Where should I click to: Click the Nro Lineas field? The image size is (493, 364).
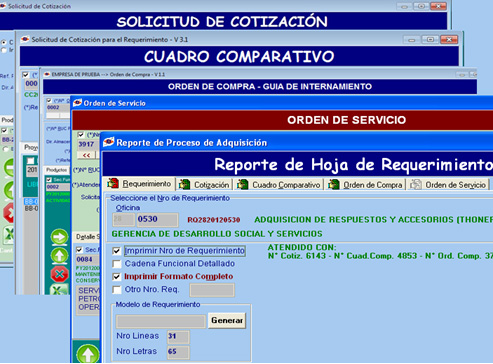coord(178,337)
